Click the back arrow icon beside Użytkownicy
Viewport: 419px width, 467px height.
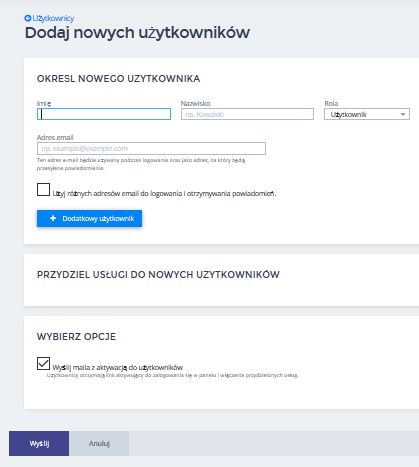[x=28, y=18]
